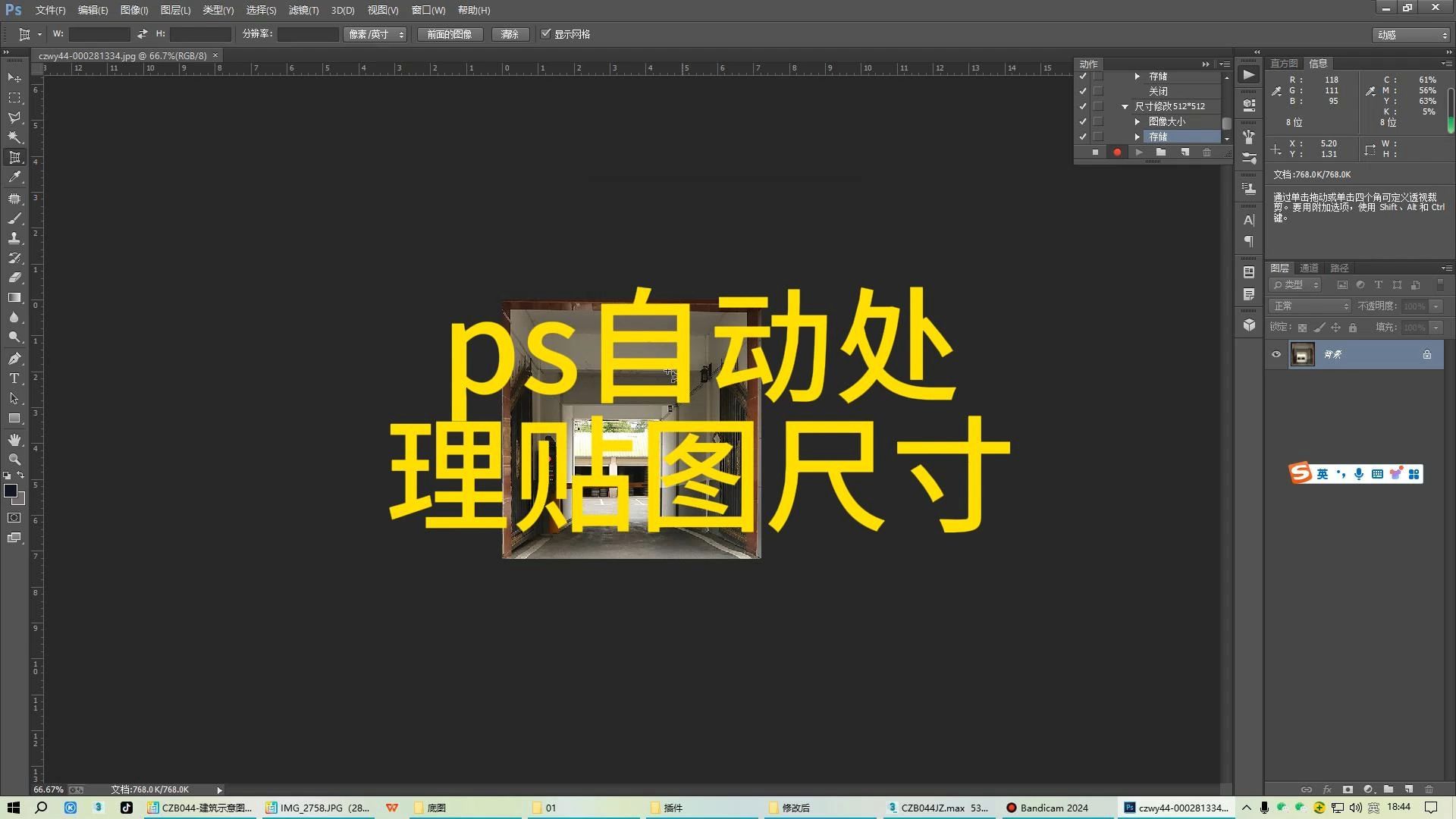This screenshot has height=819, width=1456.
Task: Click the create new action icon
Action: pos(1185,152)
